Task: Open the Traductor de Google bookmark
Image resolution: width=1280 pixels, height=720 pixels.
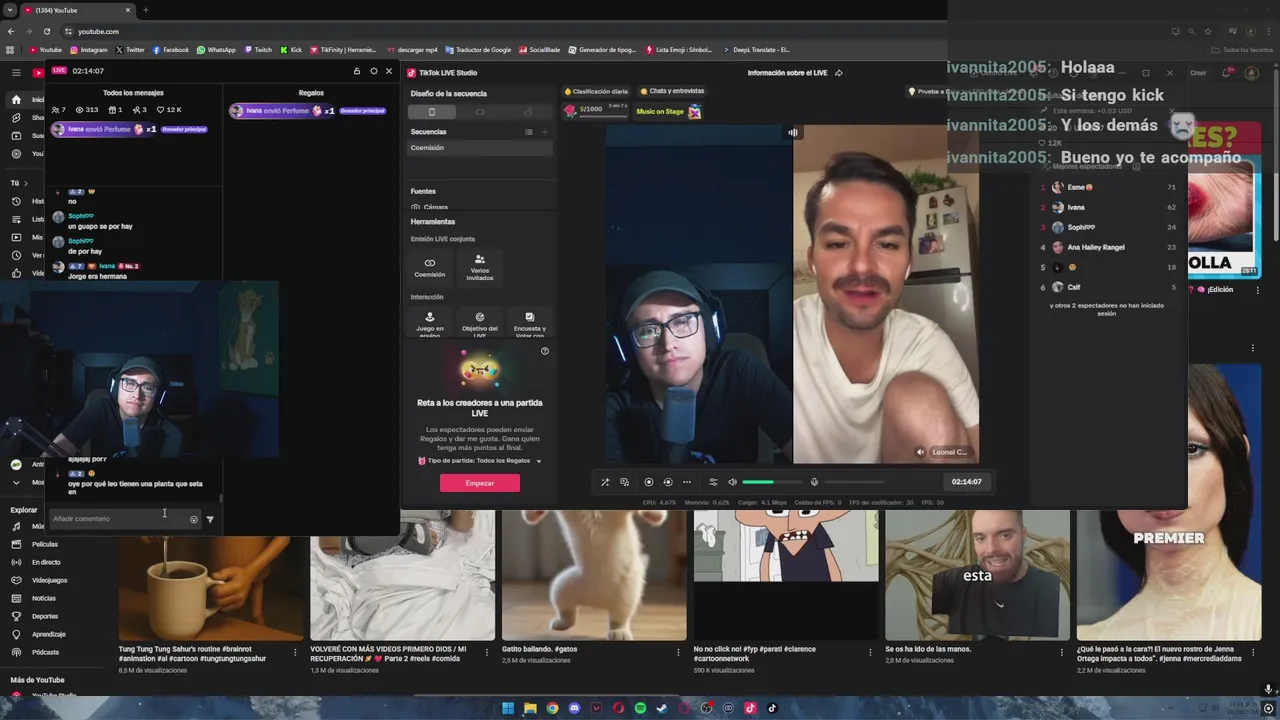Action: pos(478,49)
